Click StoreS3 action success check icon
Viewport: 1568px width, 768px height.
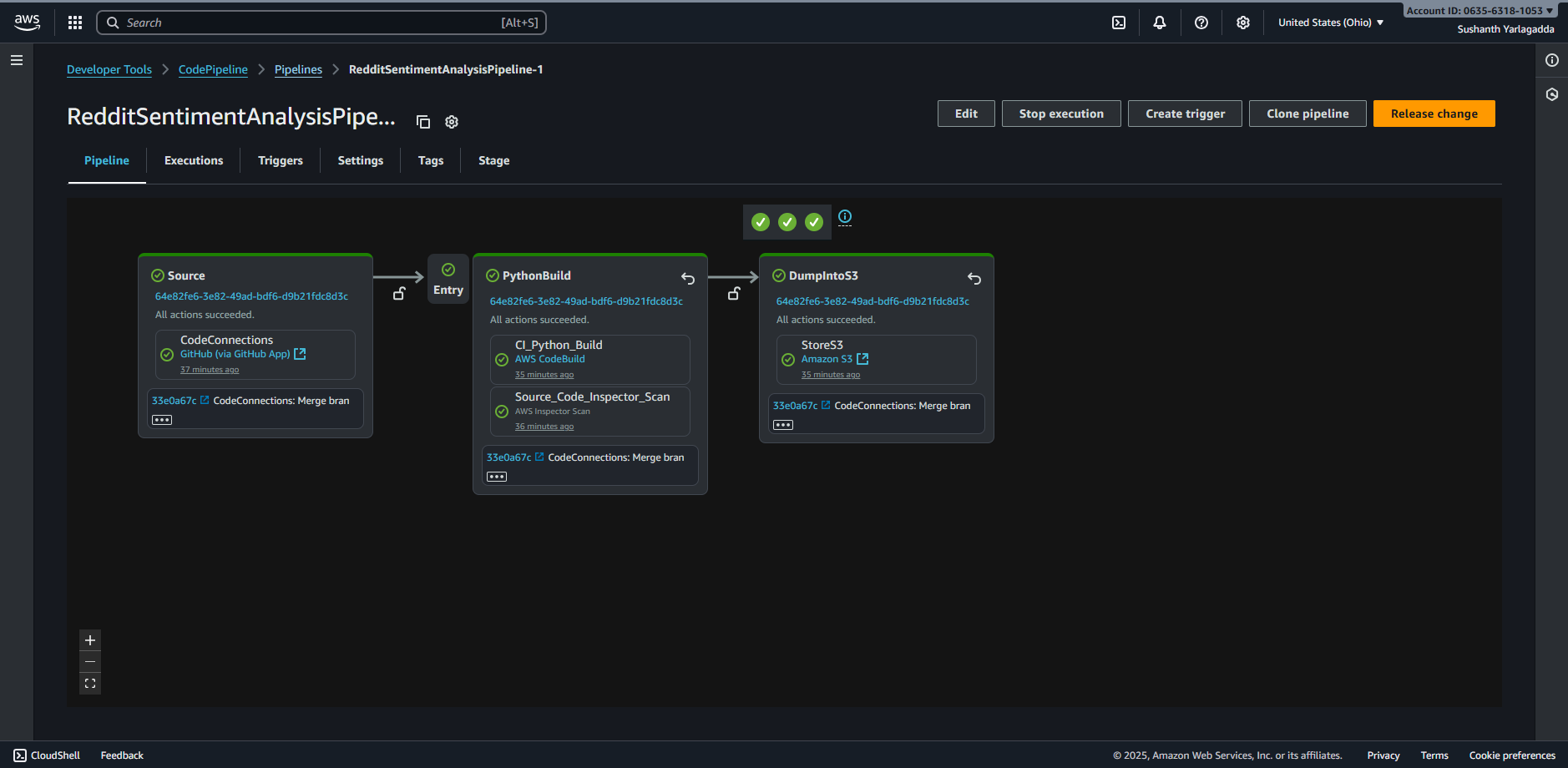(788, 360)
